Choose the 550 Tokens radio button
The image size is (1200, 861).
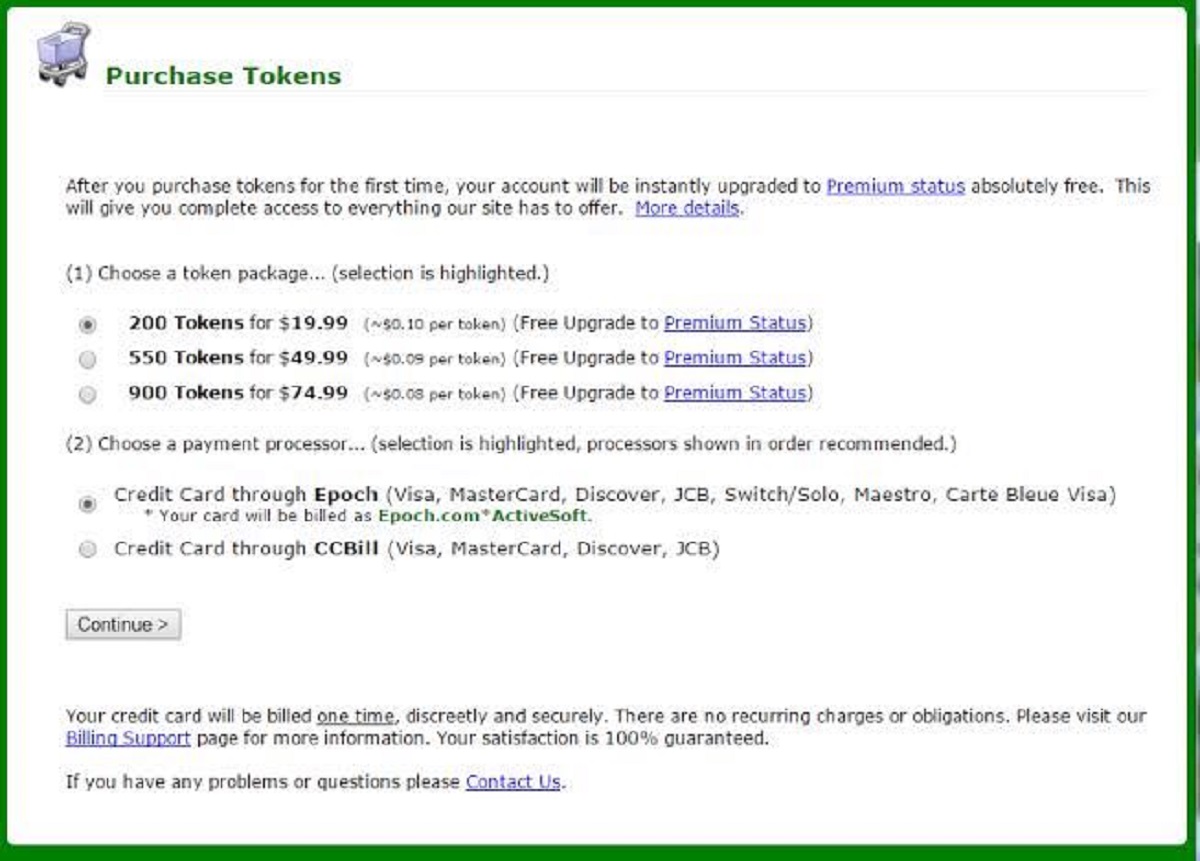pyautogui.click(x=88, y=359)
